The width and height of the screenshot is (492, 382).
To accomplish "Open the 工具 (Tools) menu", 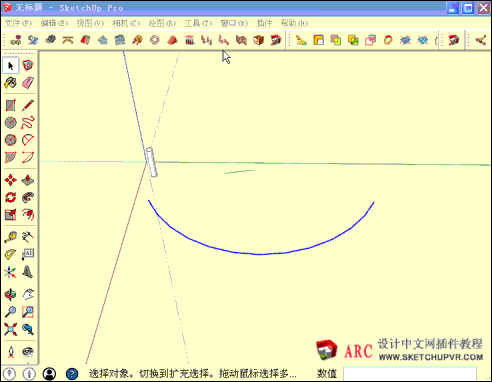I will 198,23.
